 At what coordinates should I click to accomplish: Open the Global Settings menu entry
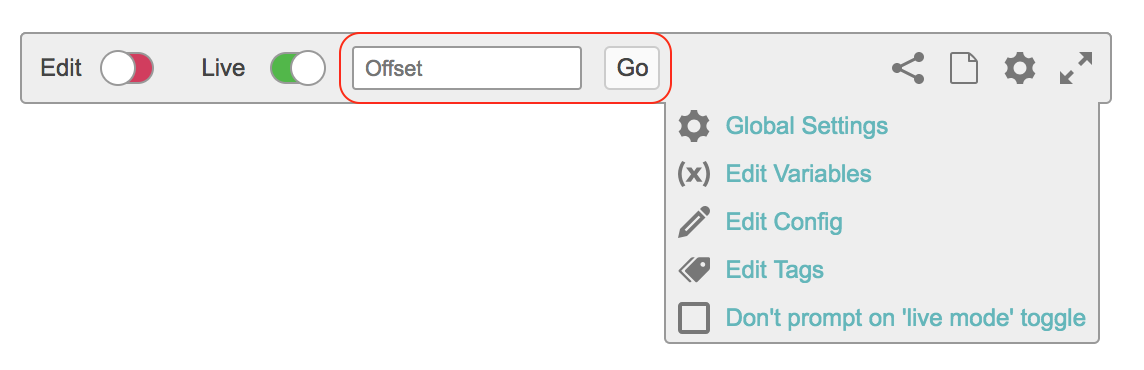tap(806, 126)
